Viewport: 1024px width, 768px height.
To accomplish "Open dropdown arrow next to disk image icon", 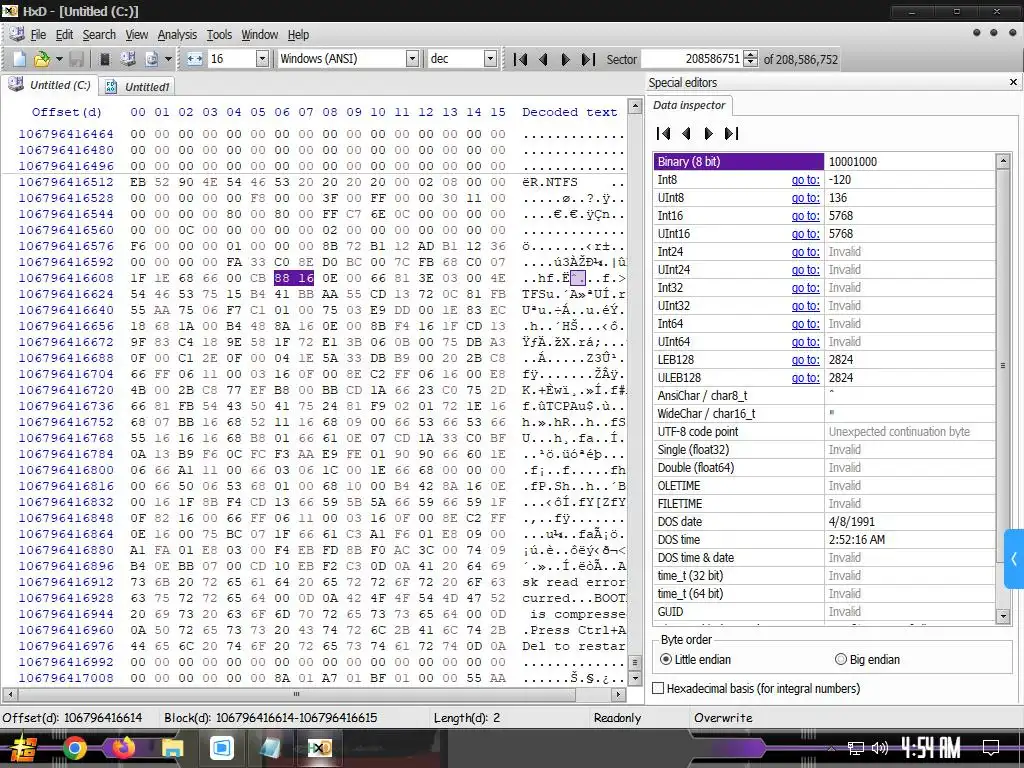I will pos(168,59).
